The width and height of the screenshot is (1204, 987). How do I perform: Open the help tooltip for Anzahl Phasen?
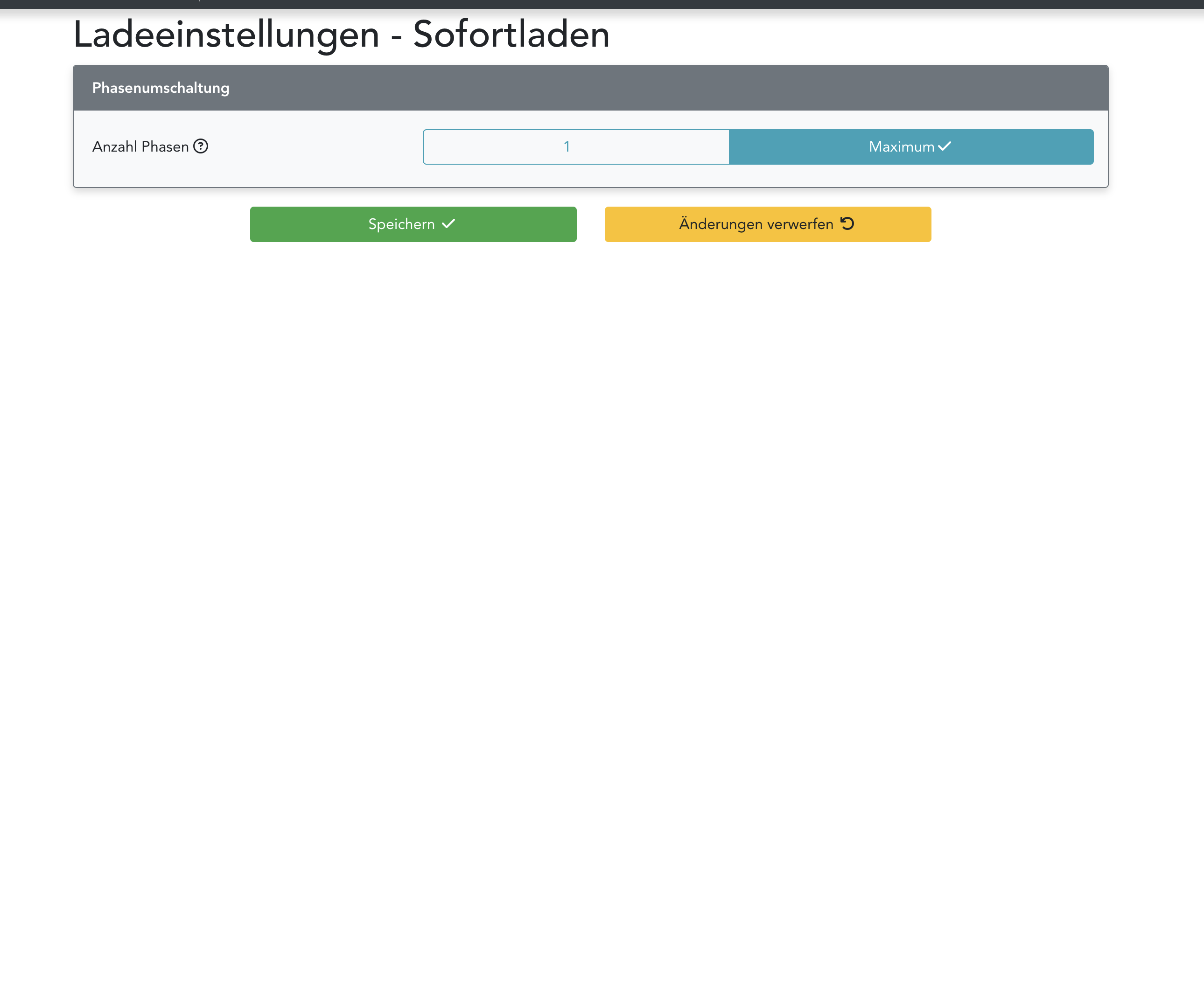pos(201,146)
